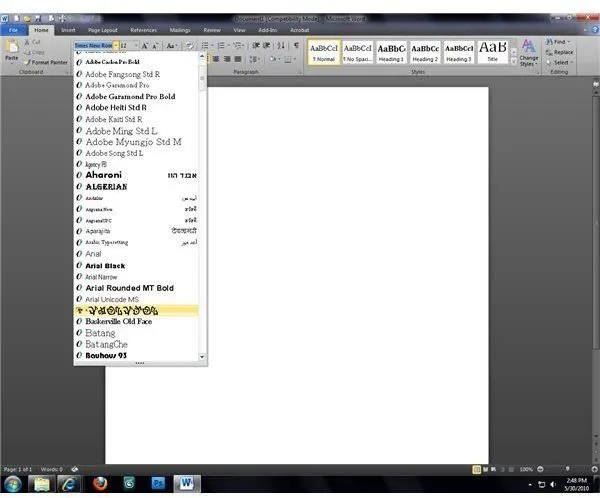This screenshot has height=498, width=600.
Task: Click the Align Text Right icon
Action: pyautogui.click(x=227, y=59)
